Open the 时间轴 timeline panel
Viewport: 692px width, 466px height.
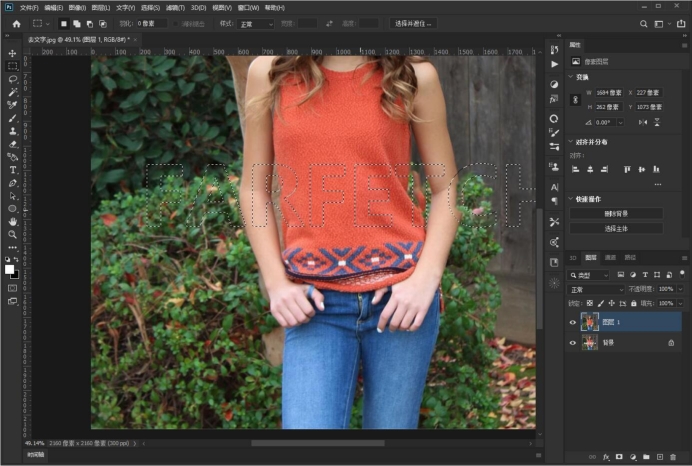tap(36, 455)
